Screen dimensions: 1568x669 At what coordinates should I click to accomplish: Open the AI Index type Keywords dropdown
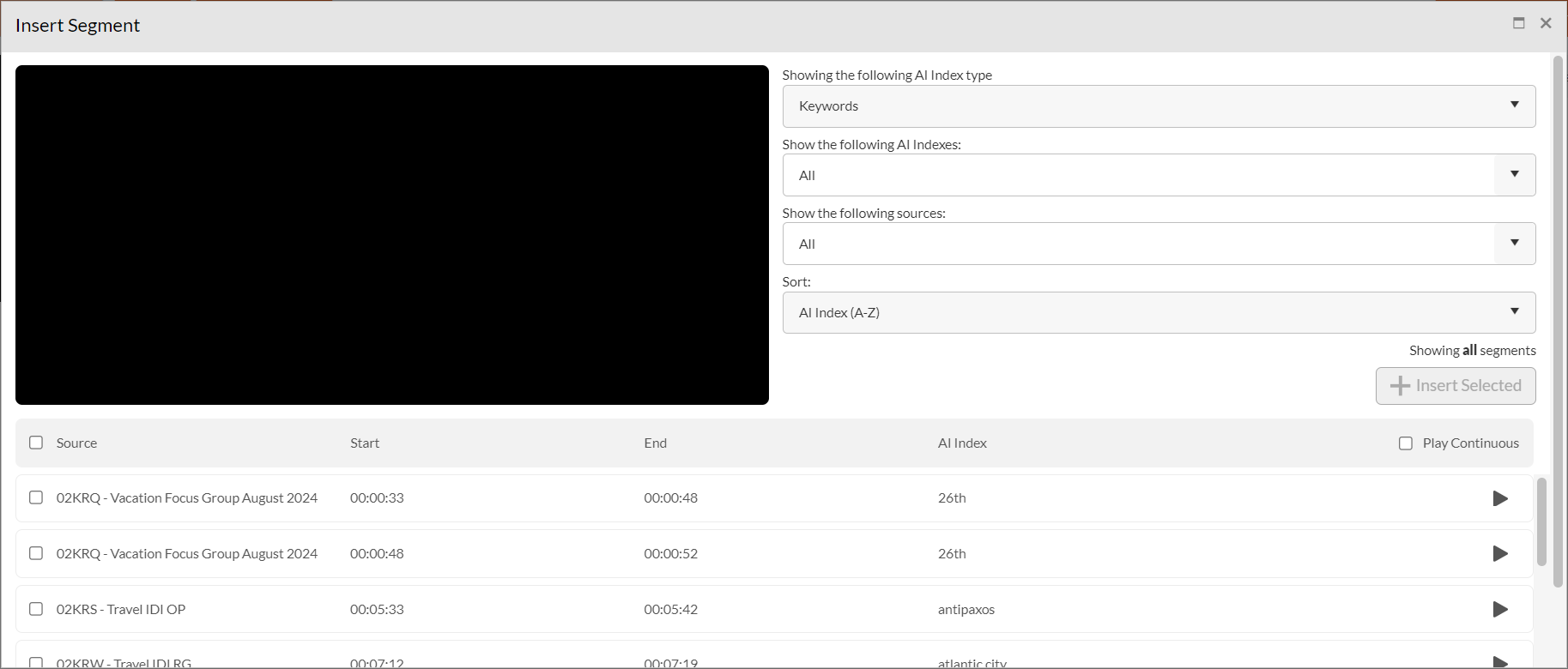pyautogui.click(x=1159, y=106)
